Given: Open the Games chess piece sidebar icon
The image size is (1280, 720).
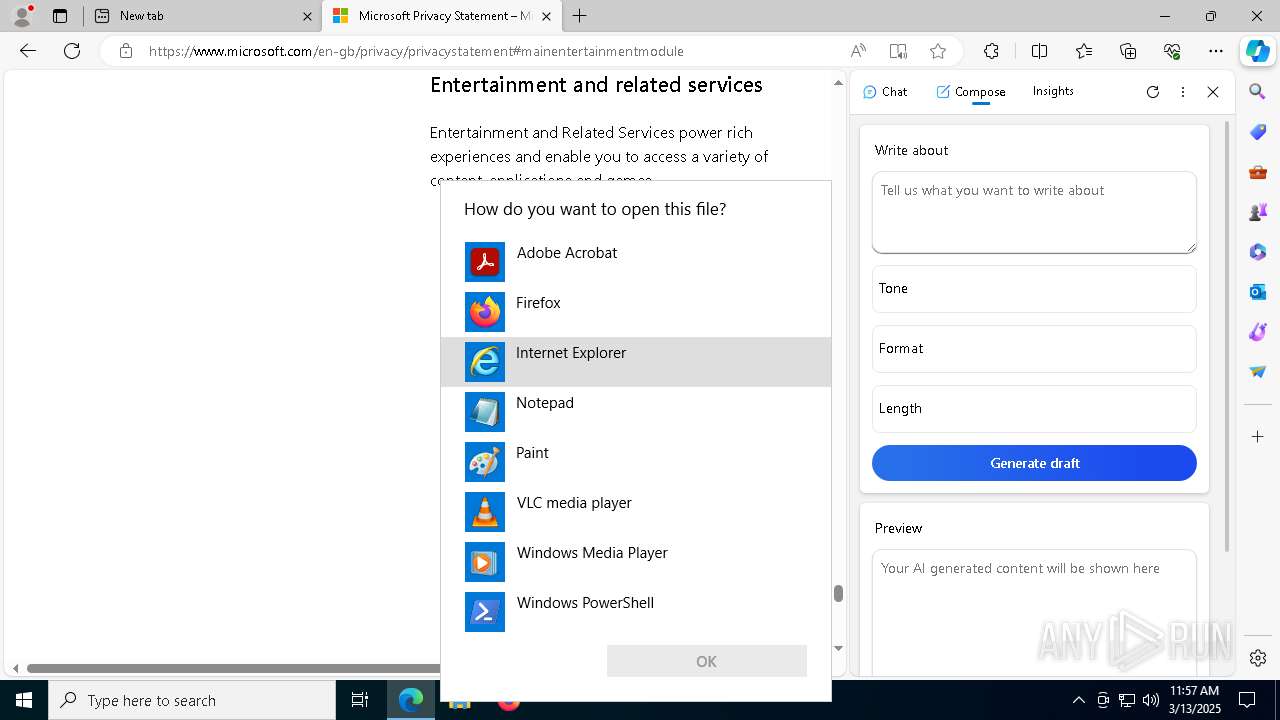Looking at the screenshot, I should click(1258, 212).
